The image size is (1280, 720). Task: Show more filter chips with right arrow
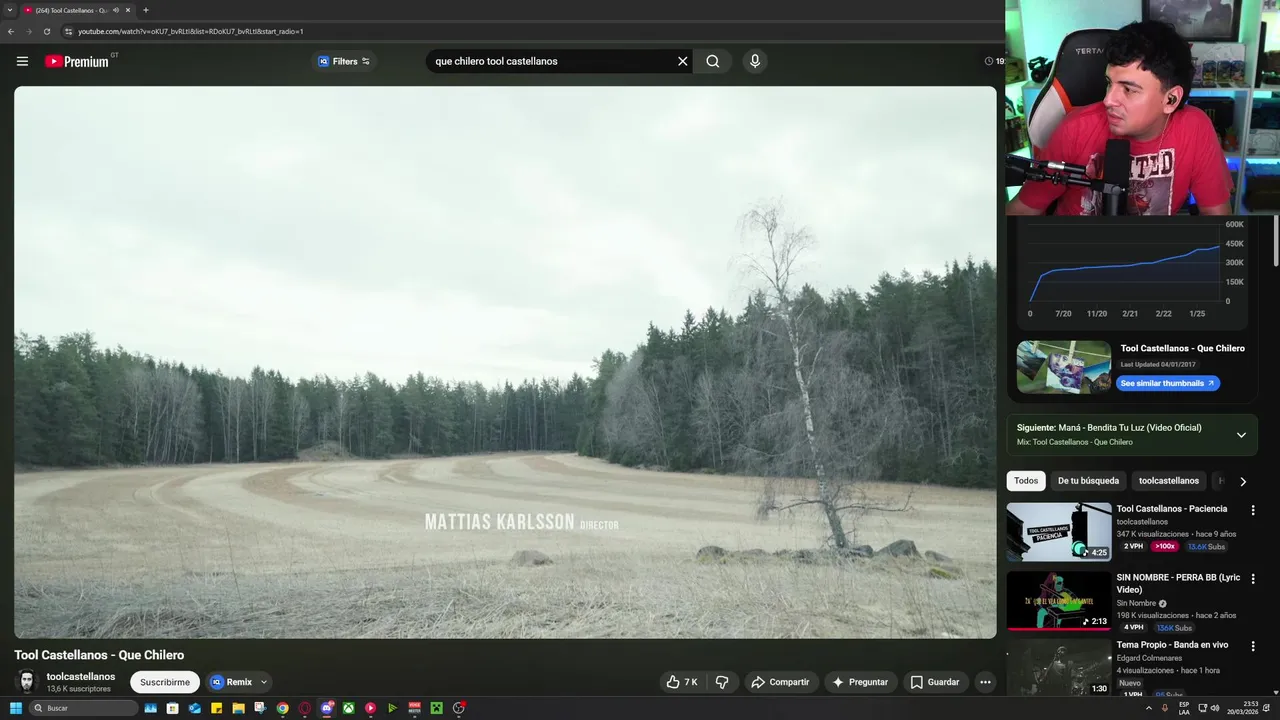pyautogui.click(x=1243, y=481)
